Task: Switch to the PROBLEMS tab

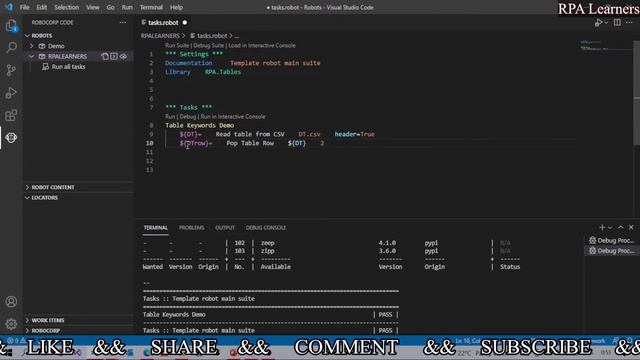Action: [191, 228]
